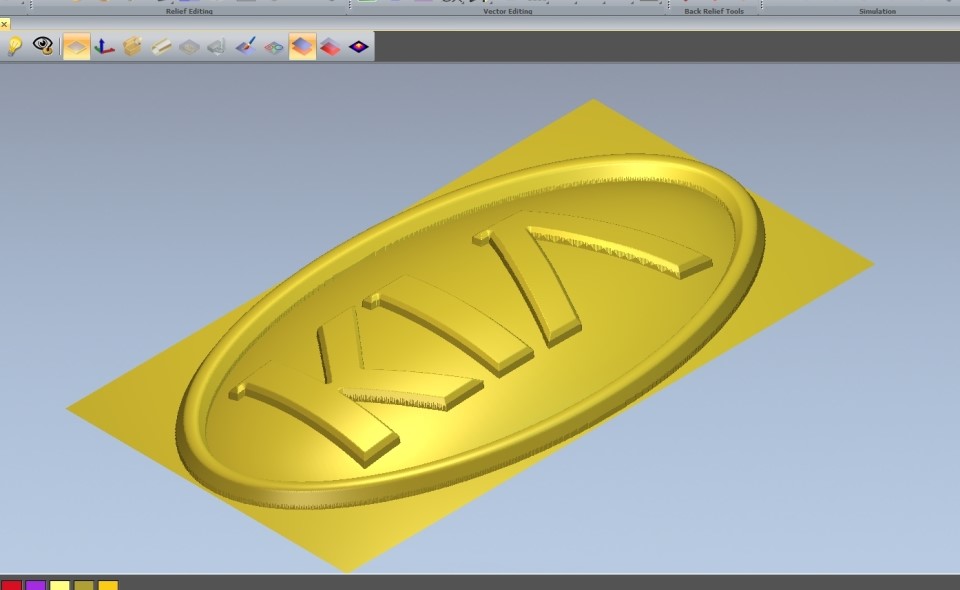The width and height of the screenshot is (960, 590).
Task: Click the 'Vector Editing' group label
Action: click(508, 11)
